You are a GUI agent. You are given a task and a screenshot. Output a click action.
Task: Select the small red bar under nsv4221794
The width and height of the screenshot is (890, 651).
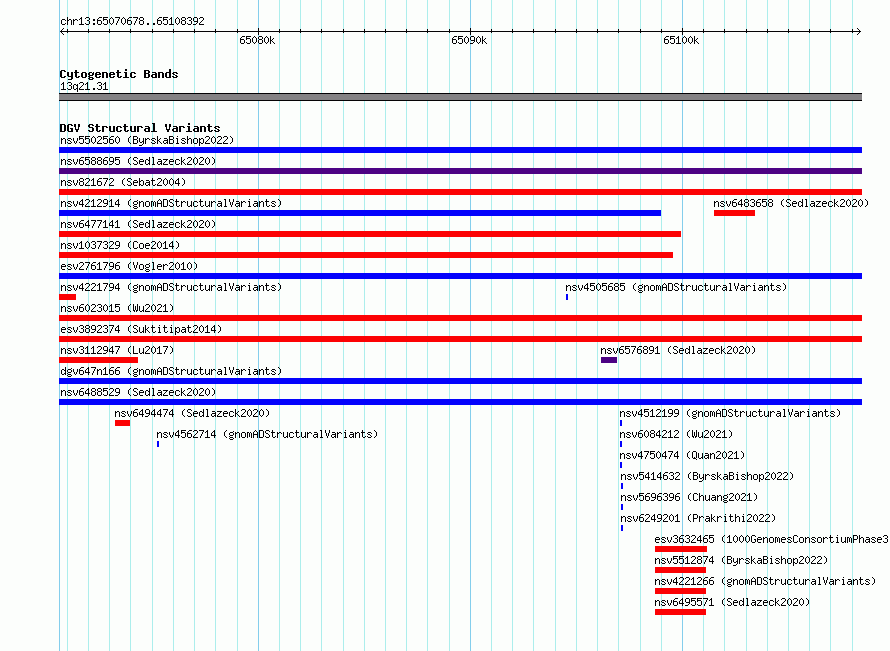pos(68,297)
